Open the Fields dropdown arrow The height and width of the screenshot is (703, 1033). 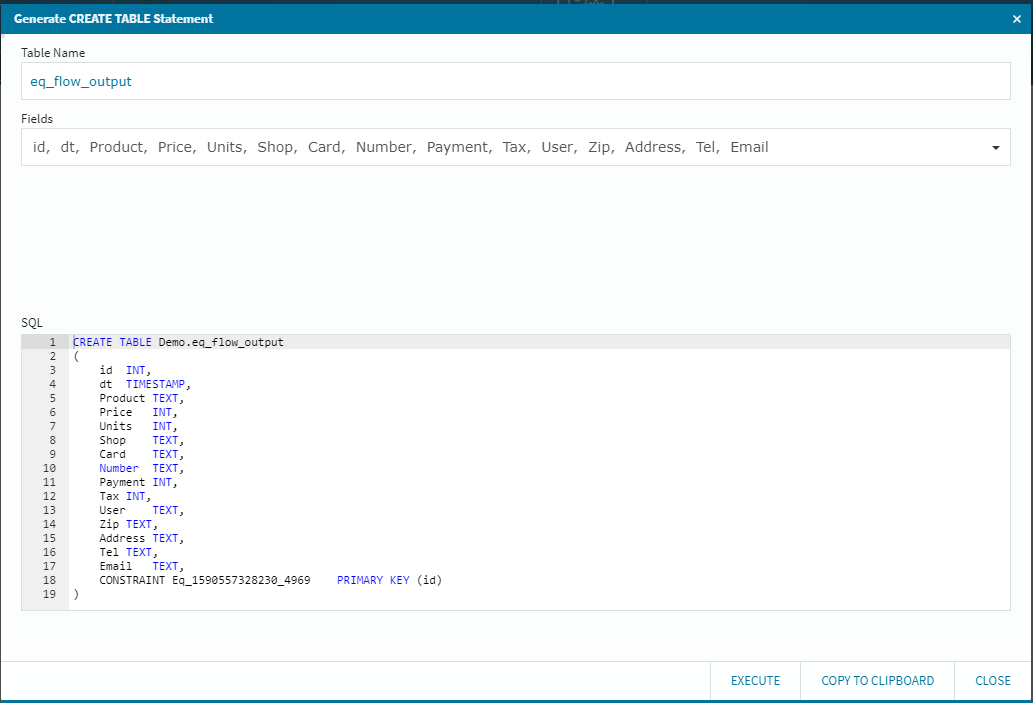tap(995, 148)
